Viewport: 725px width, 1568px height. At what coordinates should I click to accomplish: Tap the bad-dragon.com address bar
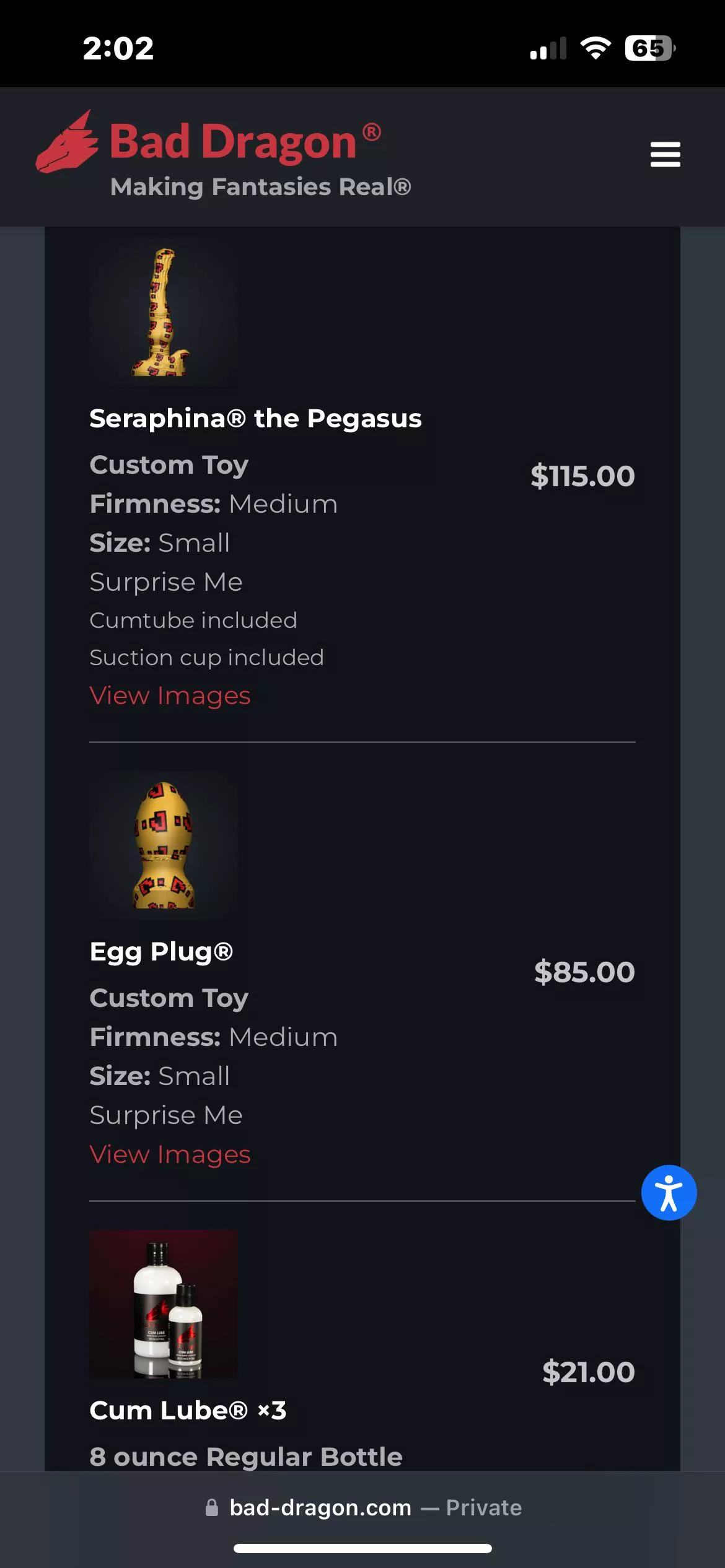pyautogui.click(x=362, y=1507)
